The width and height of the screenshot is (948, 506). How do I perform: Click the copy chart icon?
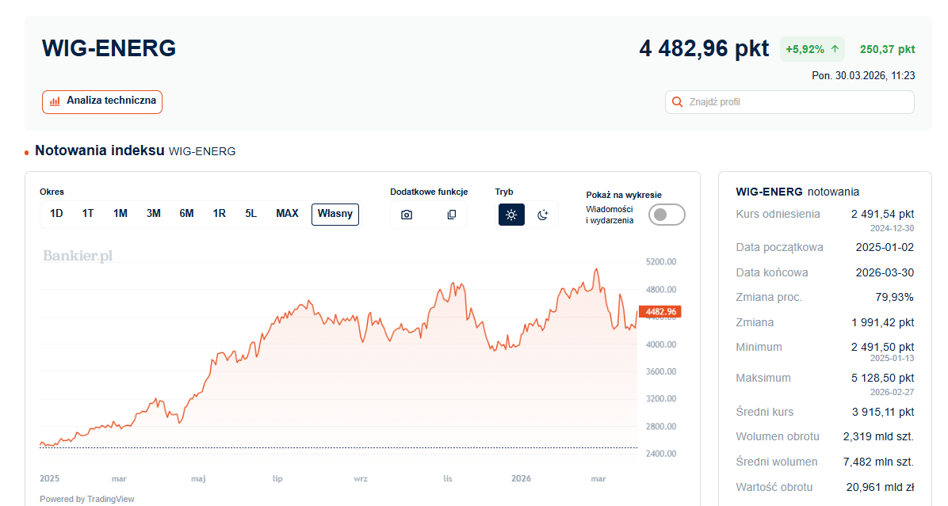point(452,215)
